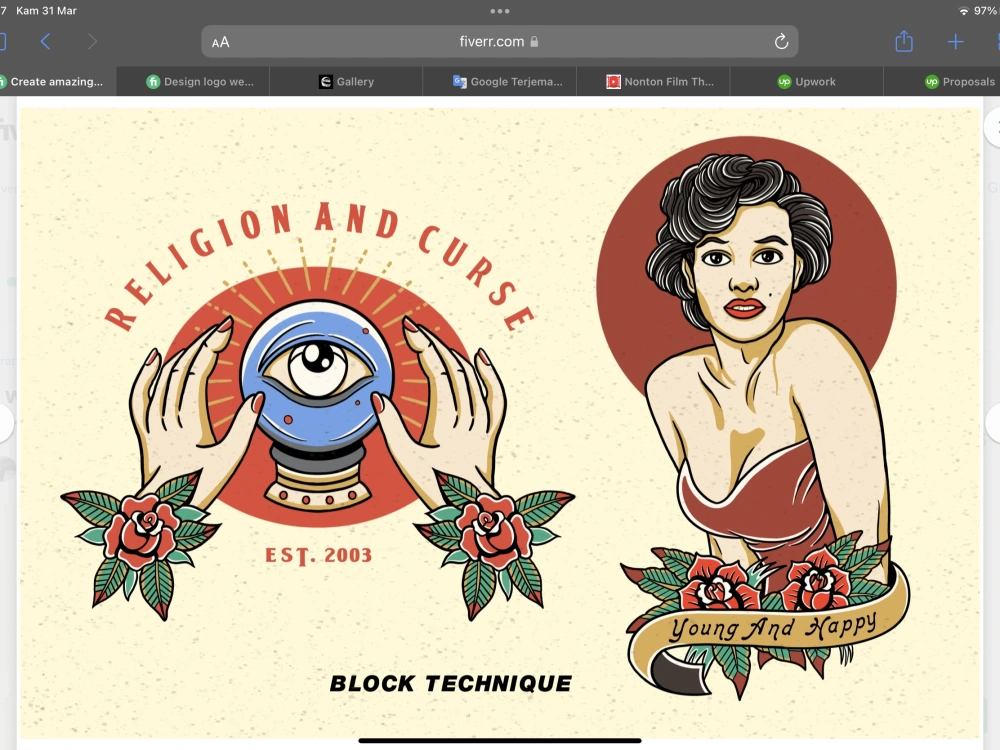1000x750 pixels.
Task: Add a new tab with the plus icon
Action: [955, 42]
